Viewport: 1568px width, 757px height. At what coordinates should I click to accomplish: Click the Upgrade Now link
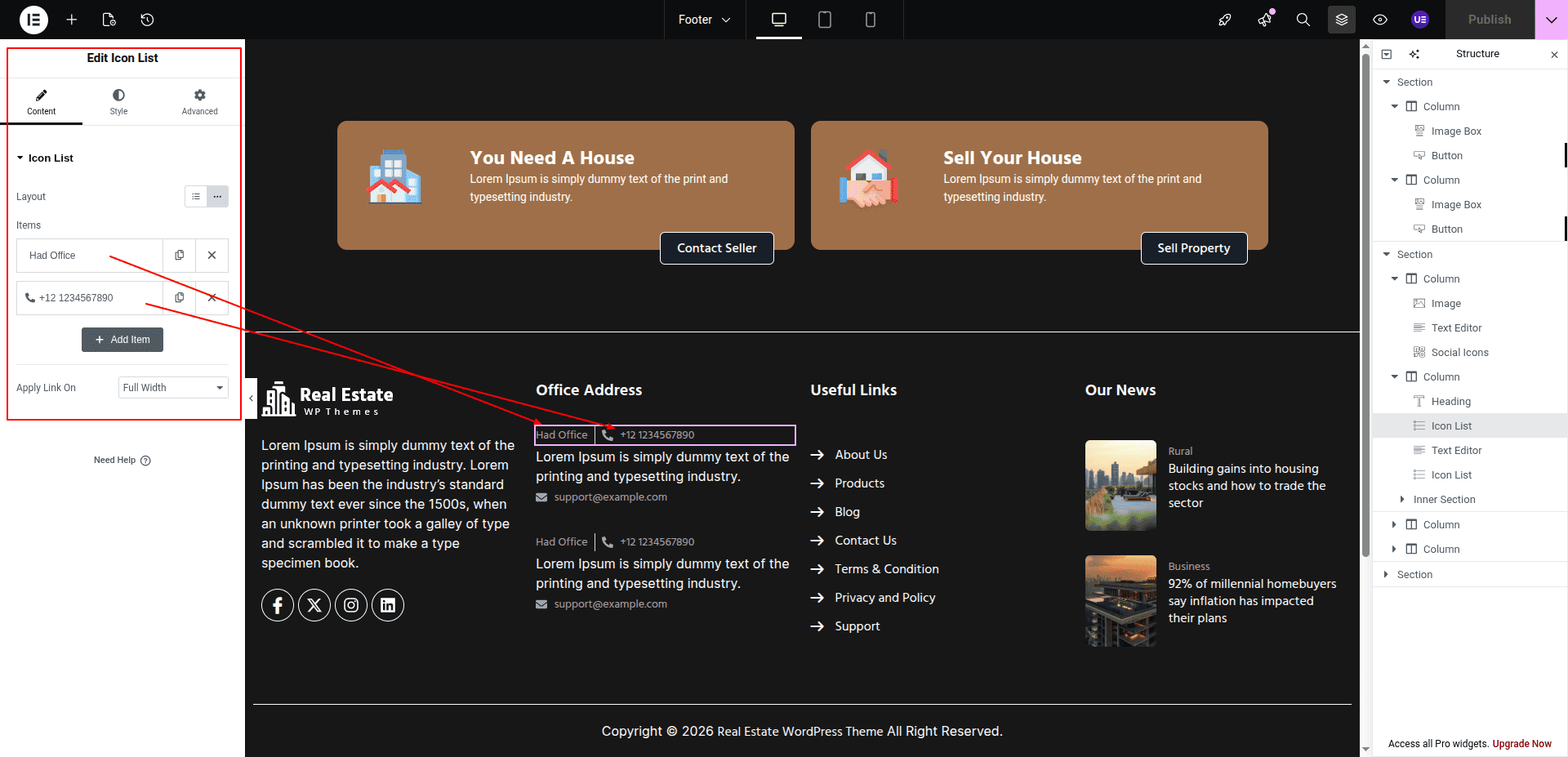tap(1521, 744)
